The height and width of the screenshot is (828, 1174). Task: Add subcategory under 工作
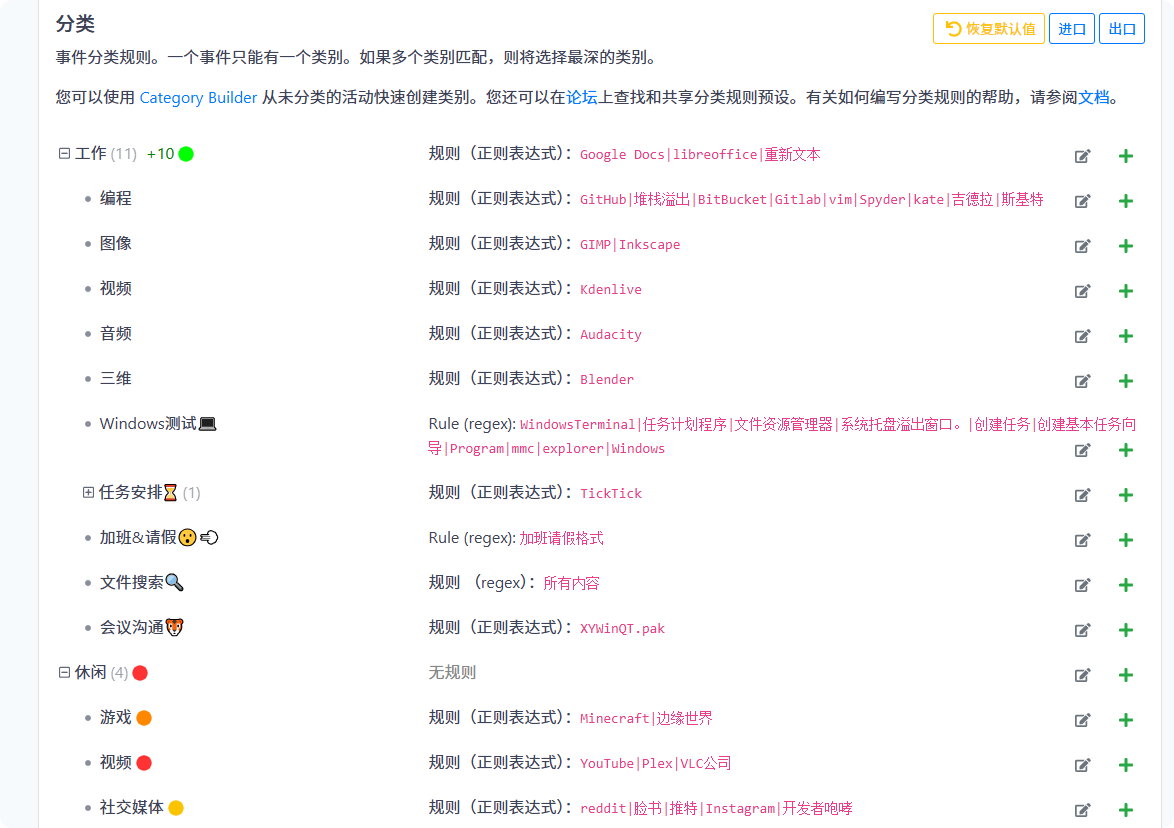[x=1125, y=156]
